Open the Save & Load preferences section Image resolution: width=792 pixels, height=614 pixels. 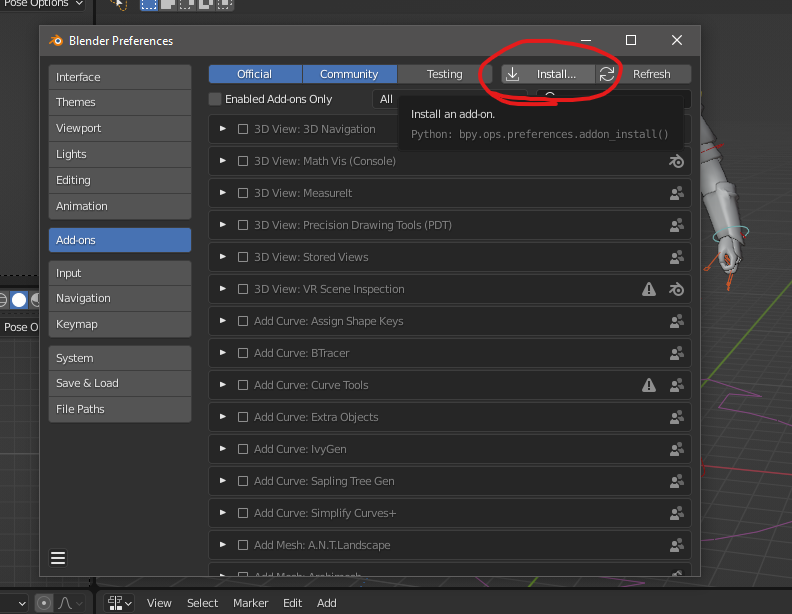click(x=120, y=383)
